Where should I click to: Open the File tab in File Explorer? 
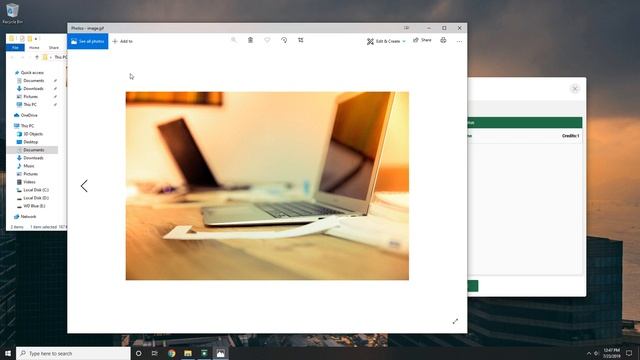pos(15,48)
